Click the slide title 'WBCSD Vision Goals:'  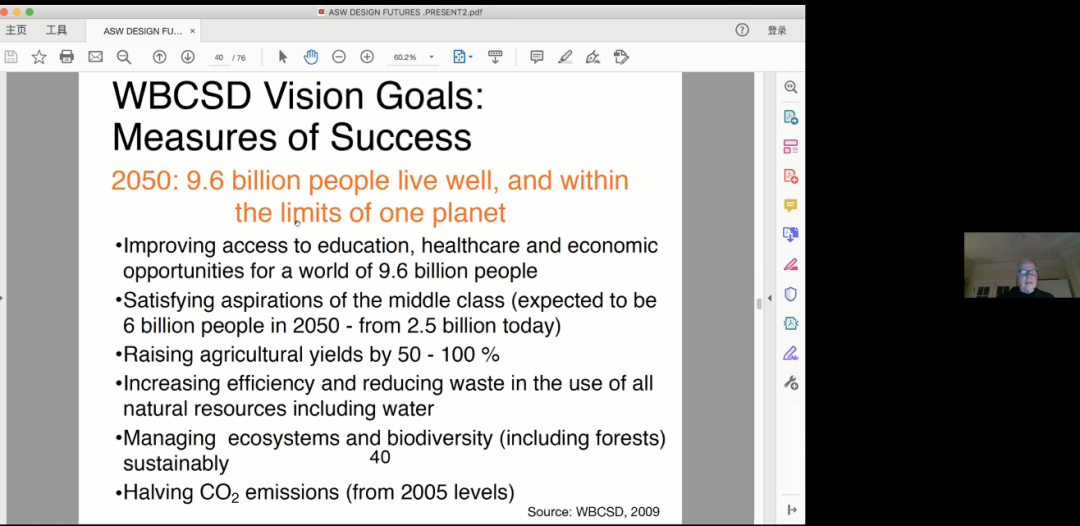298,96
